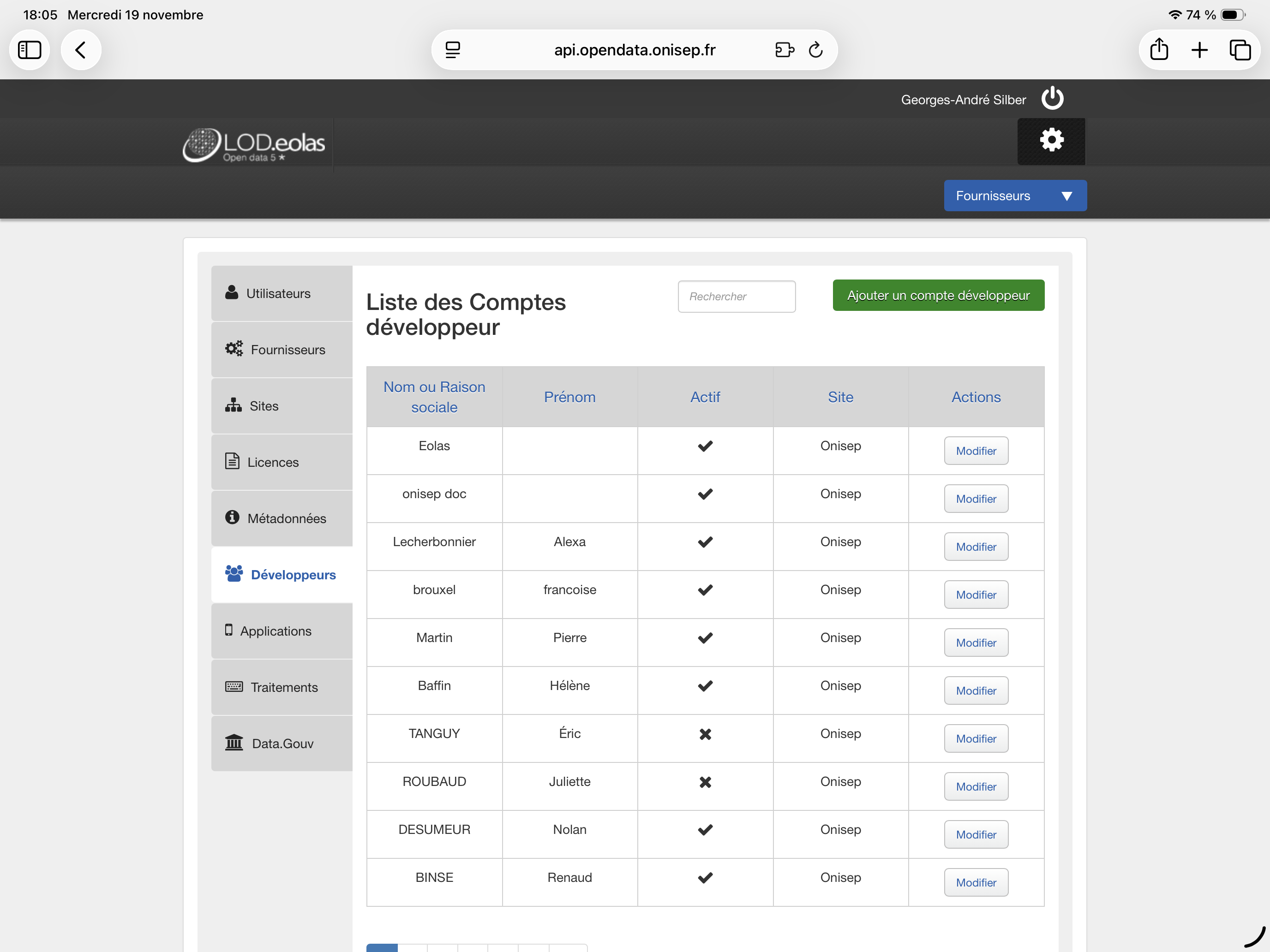Show the Safari sidebar icon
This screenshot has width=1270, height=952.
pyautogui.click(x=30, y=50)
